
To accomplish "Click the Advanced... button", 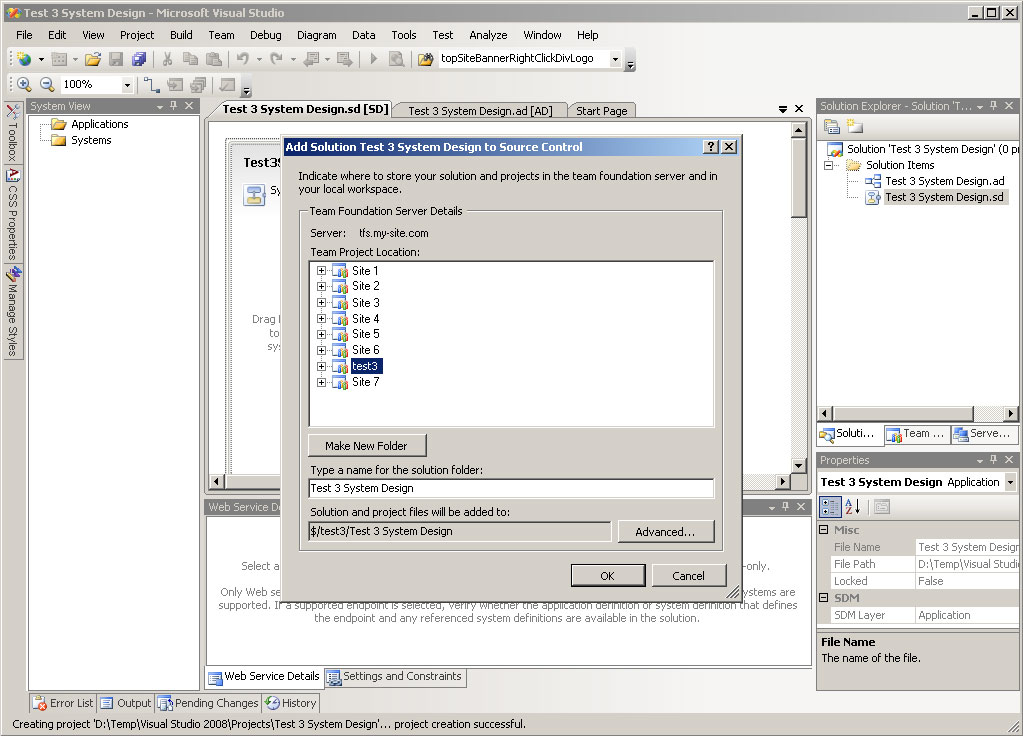I will pyautogui.click(x=665, y=532).
